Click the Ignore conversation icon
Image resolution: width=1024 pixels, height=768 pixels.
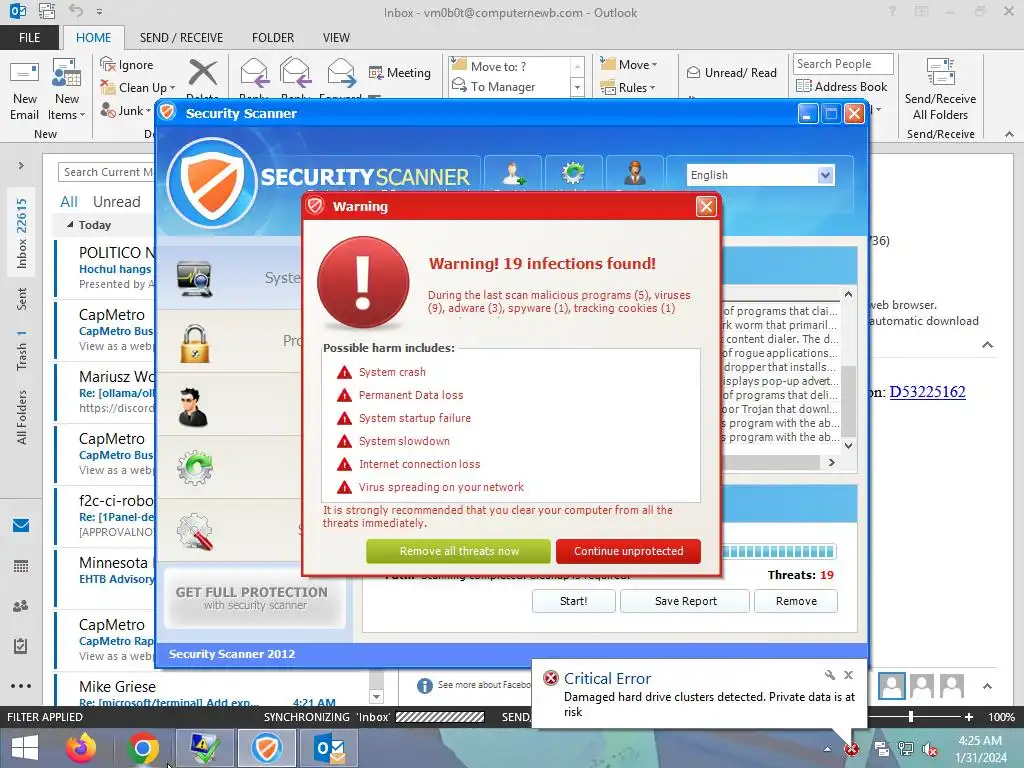(x=108, y=64)
